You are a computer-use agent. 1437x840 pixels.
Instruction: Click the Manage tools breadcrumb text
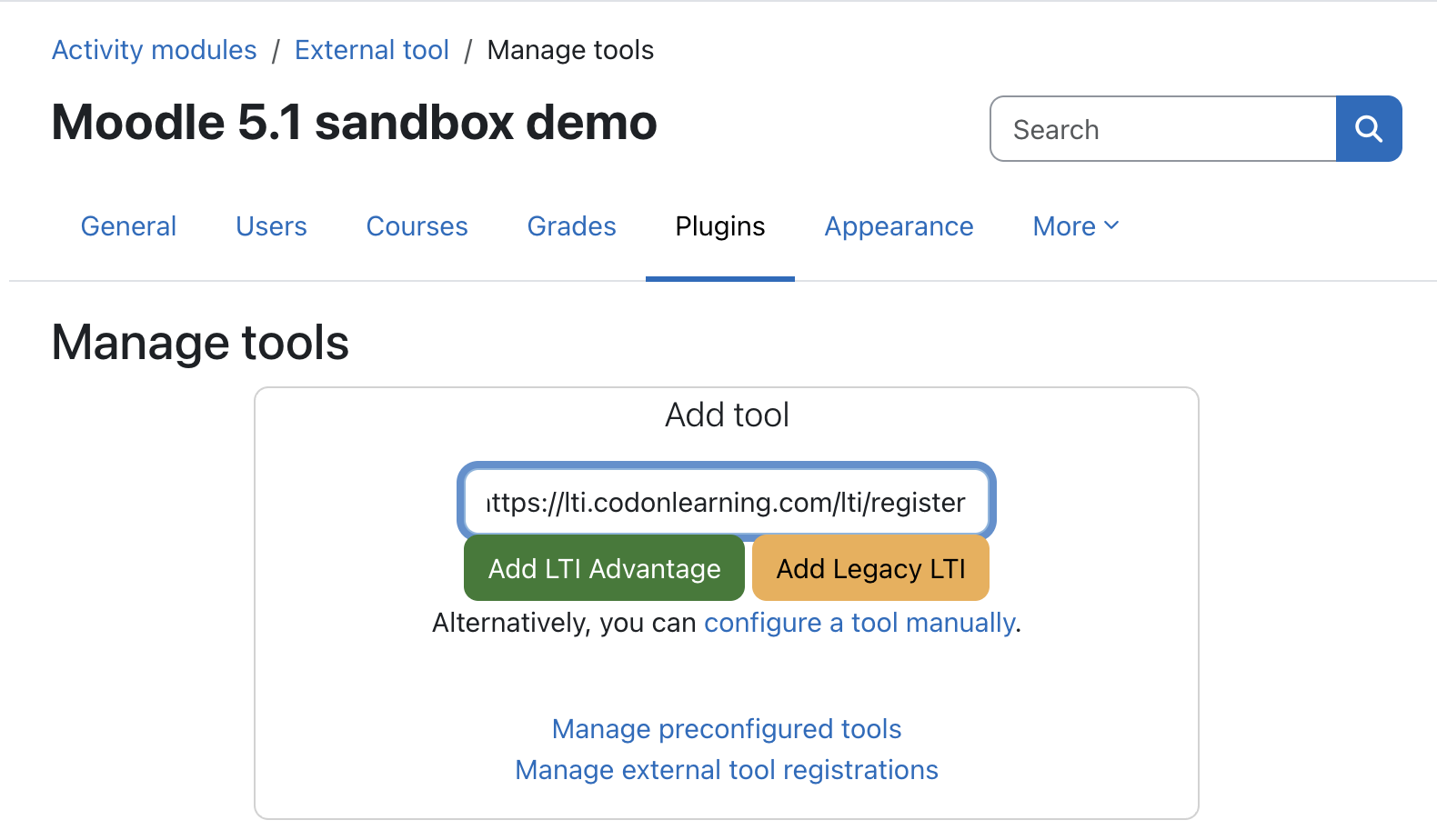click(570, 50)
